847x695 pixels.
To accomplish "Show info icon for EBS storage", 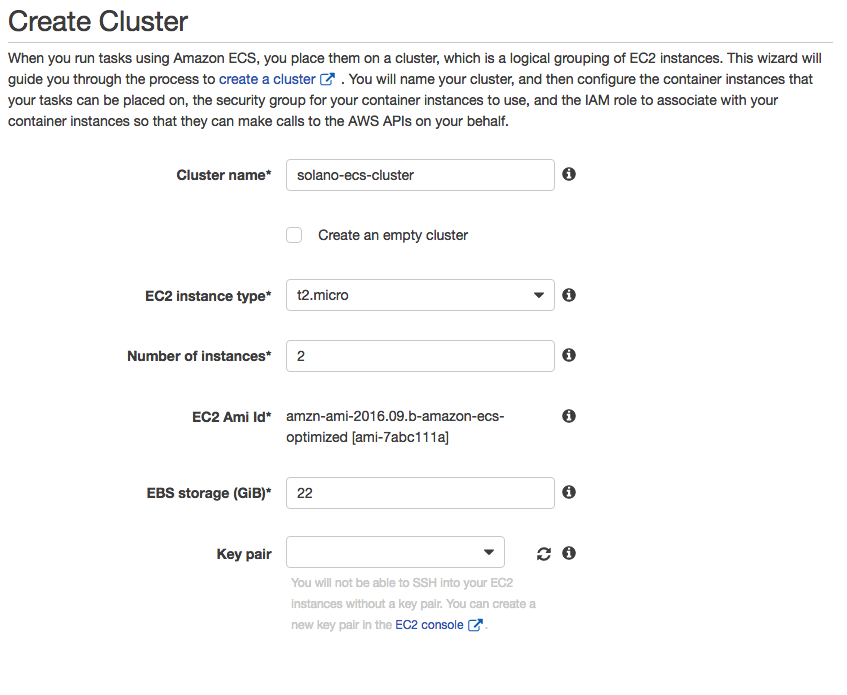I will point(568,492).
